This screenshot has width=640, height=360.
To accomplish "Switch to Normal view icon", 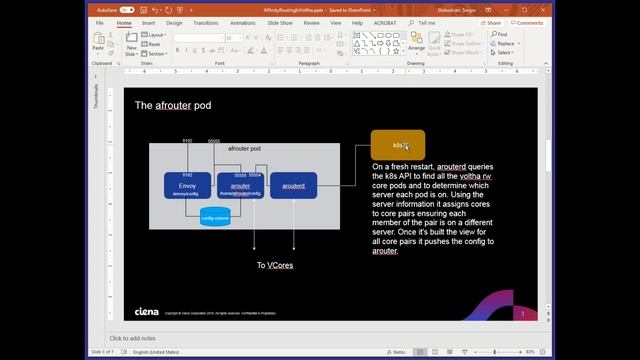I will point(419,352).
